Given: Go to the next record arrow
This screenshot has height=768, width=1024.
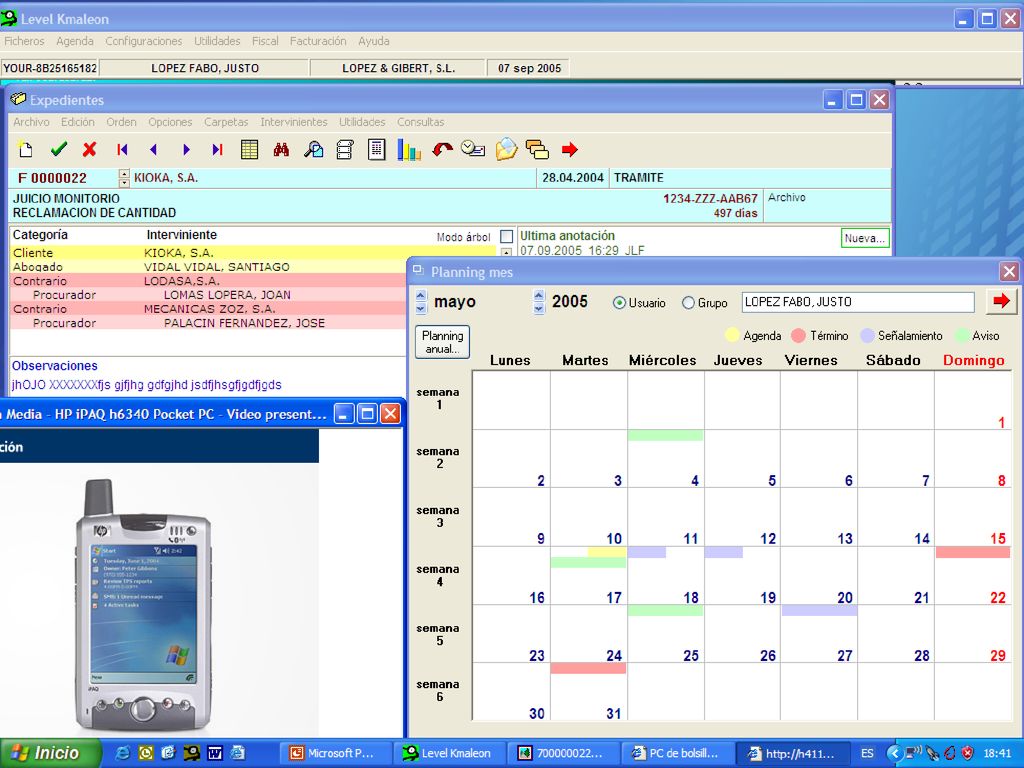Looking at the screenshot, I should [x=186, y=150].
